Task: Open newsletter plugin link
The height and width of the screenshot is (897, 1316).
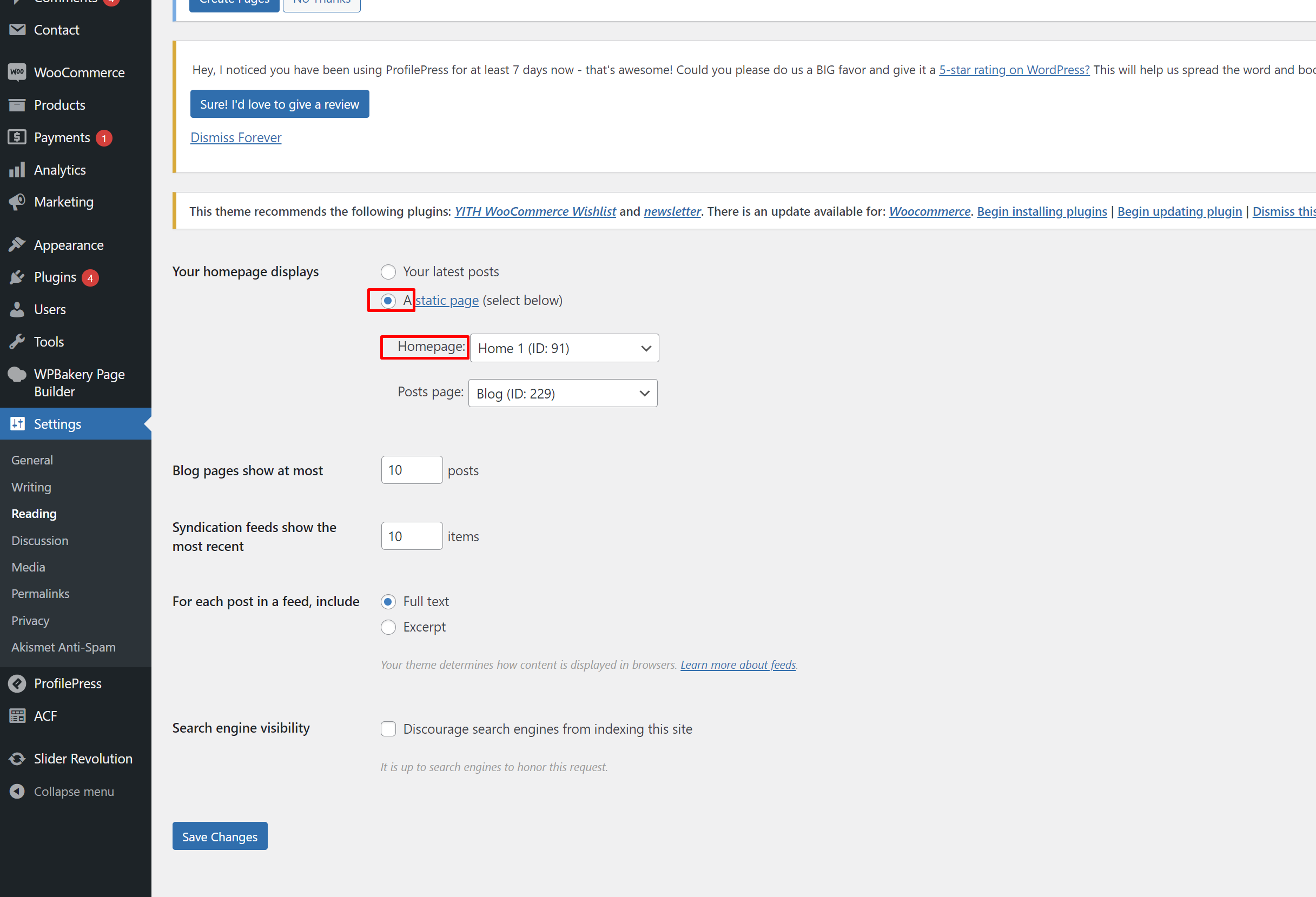Action: [x=672, y=211]
